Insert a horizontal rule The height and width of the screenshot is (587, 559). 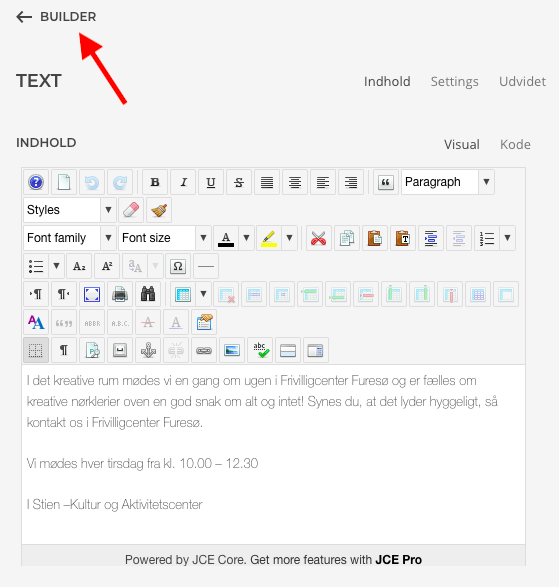[x=206, y=266]
